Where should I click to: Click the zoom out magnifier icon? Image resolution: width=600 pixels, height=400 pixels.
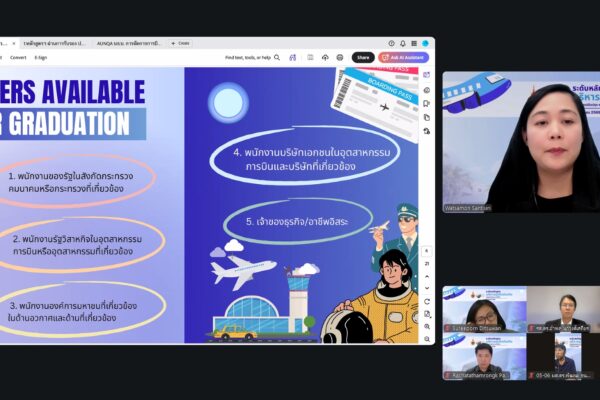[427, 339]
